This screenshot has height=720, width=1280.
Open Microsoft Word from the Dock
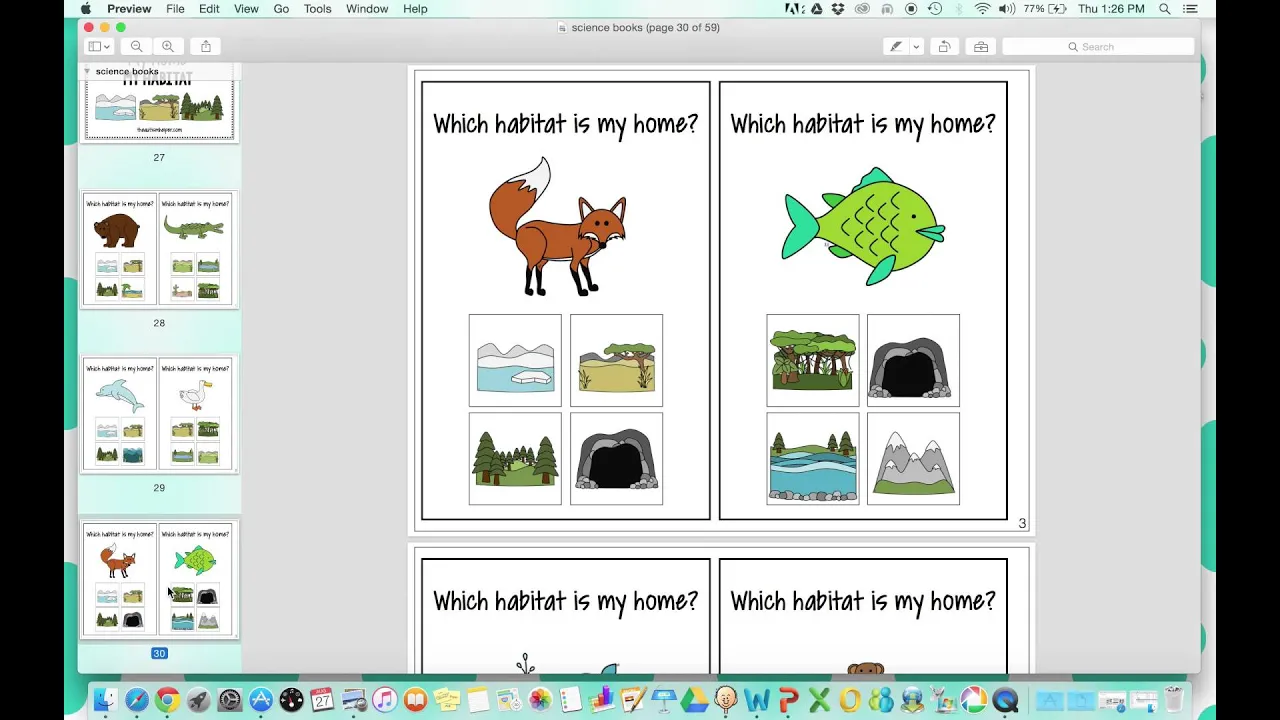click(x=757, y=700)
